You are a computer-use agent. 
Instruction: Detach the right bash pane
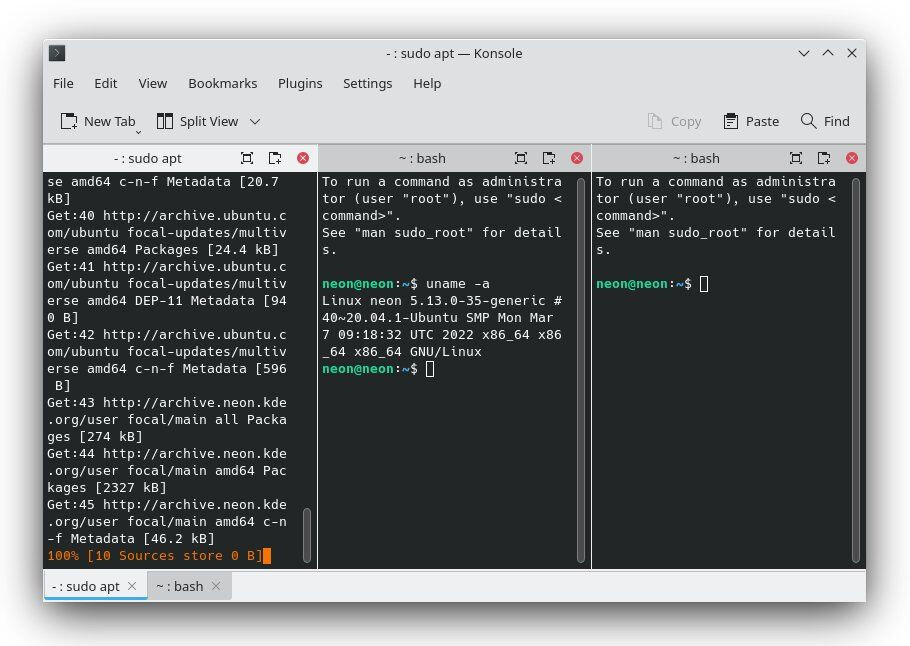click(x=824, y=158)
